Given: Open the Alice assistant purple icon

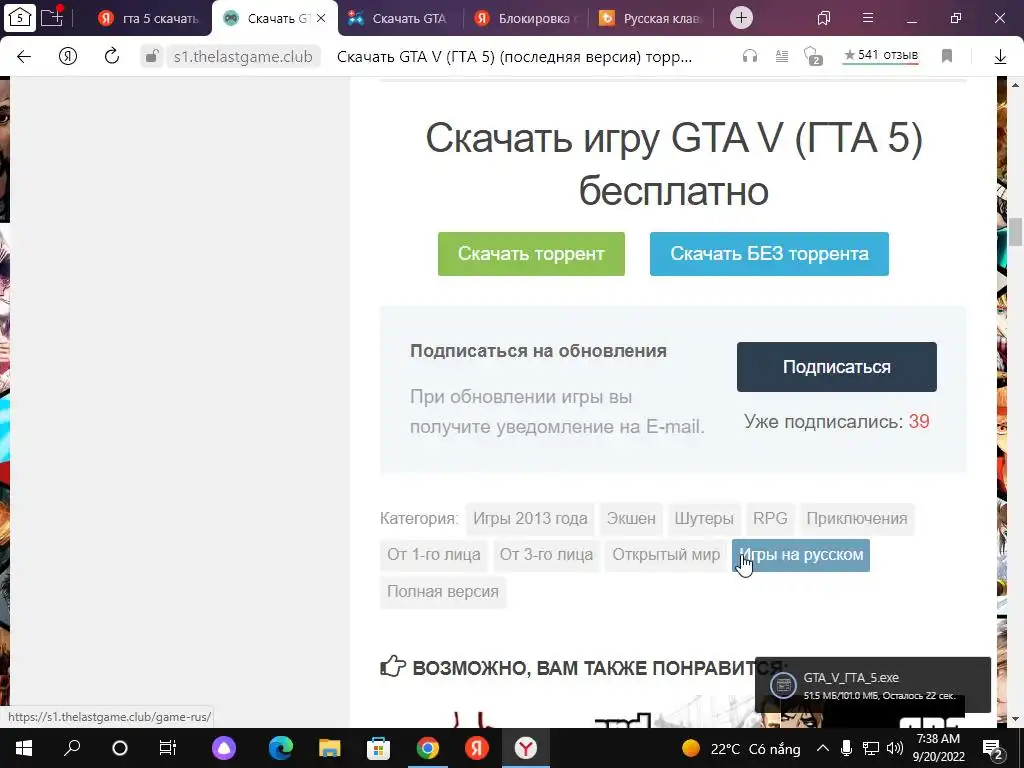Looking at the screenshot, I should 224,748.
